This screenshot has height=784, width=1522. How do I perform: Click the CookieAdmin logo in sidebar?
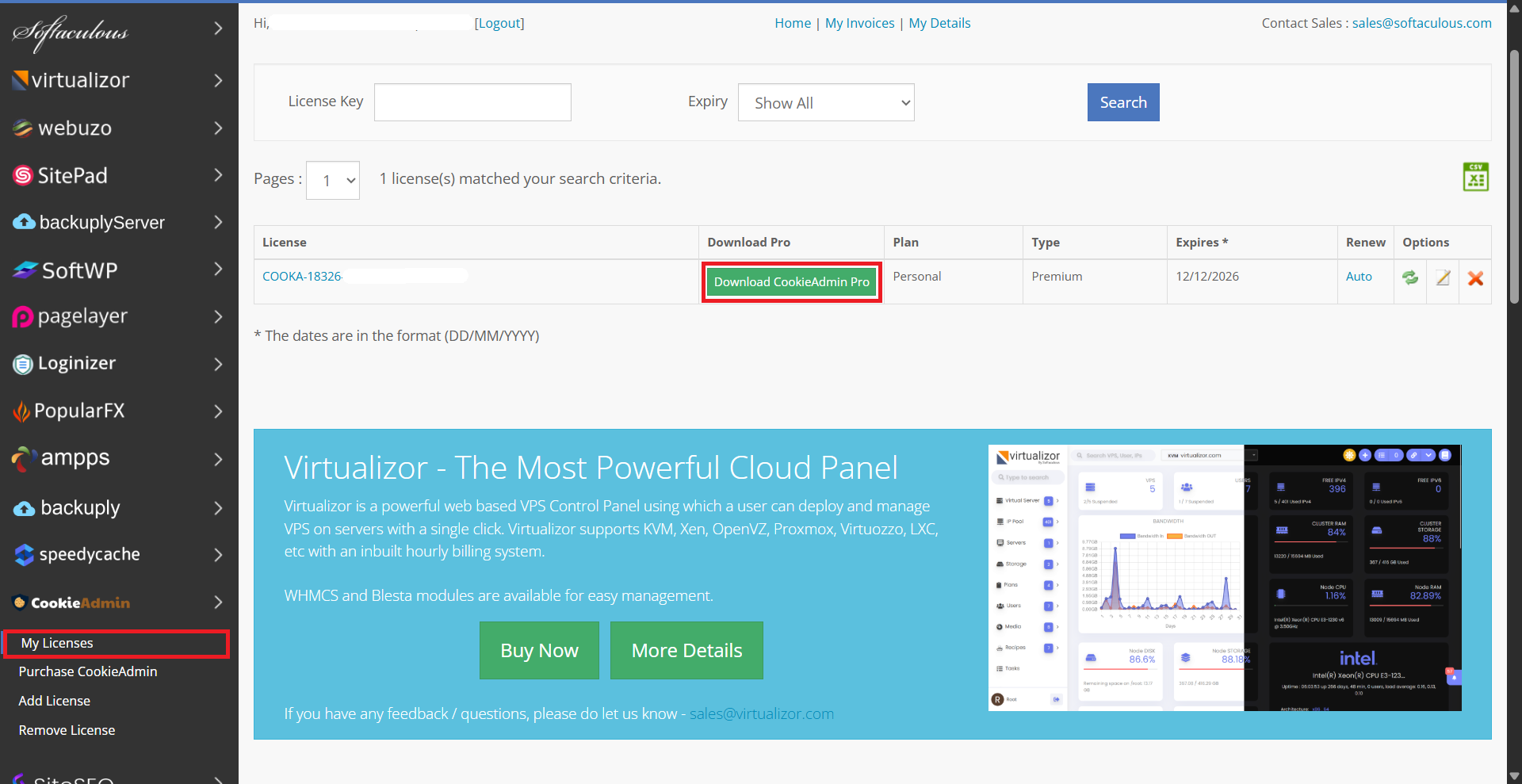pyautogui.click(x=71, y=602)
